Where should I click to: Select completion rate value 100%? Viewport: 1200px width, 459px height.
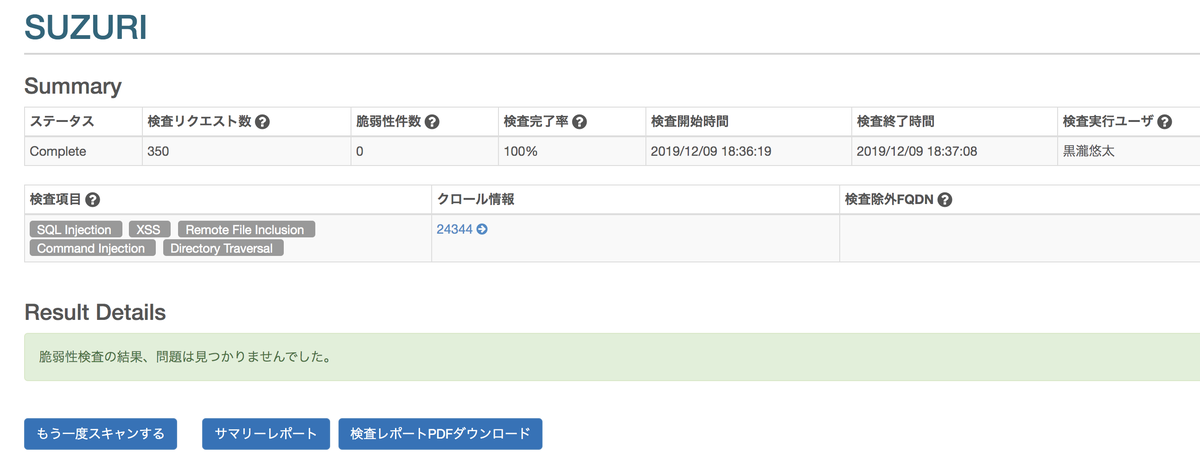[x=570, y=151]
